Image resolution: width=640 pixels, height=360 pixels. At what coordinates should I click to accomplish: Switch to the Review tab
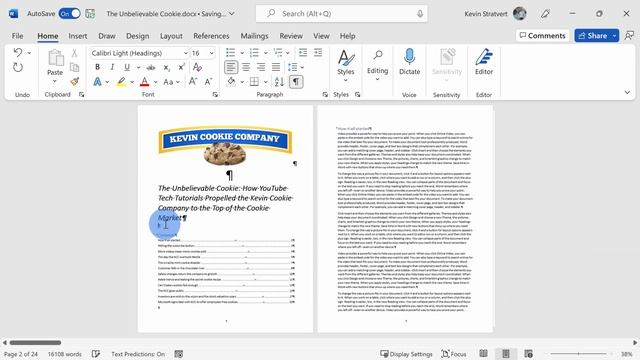click(x=291, y=36)
